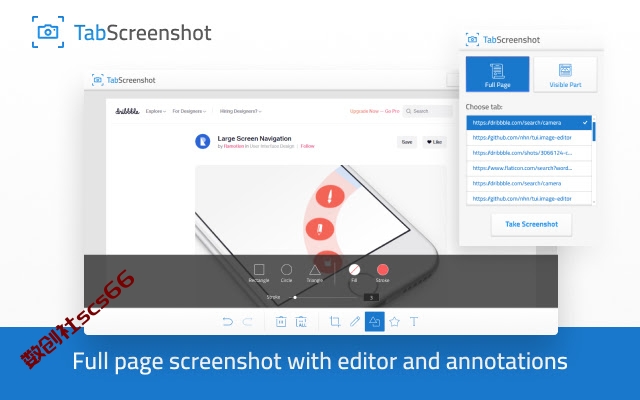Delete the selected object with trash icon
Image resolution: width=640 pixels, height=400 pixels.
[x=281, y=322]
